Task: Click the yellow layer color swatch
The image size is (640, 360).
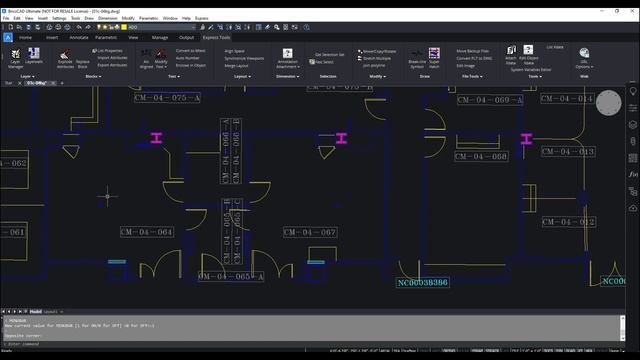Action: pos(124,27)
